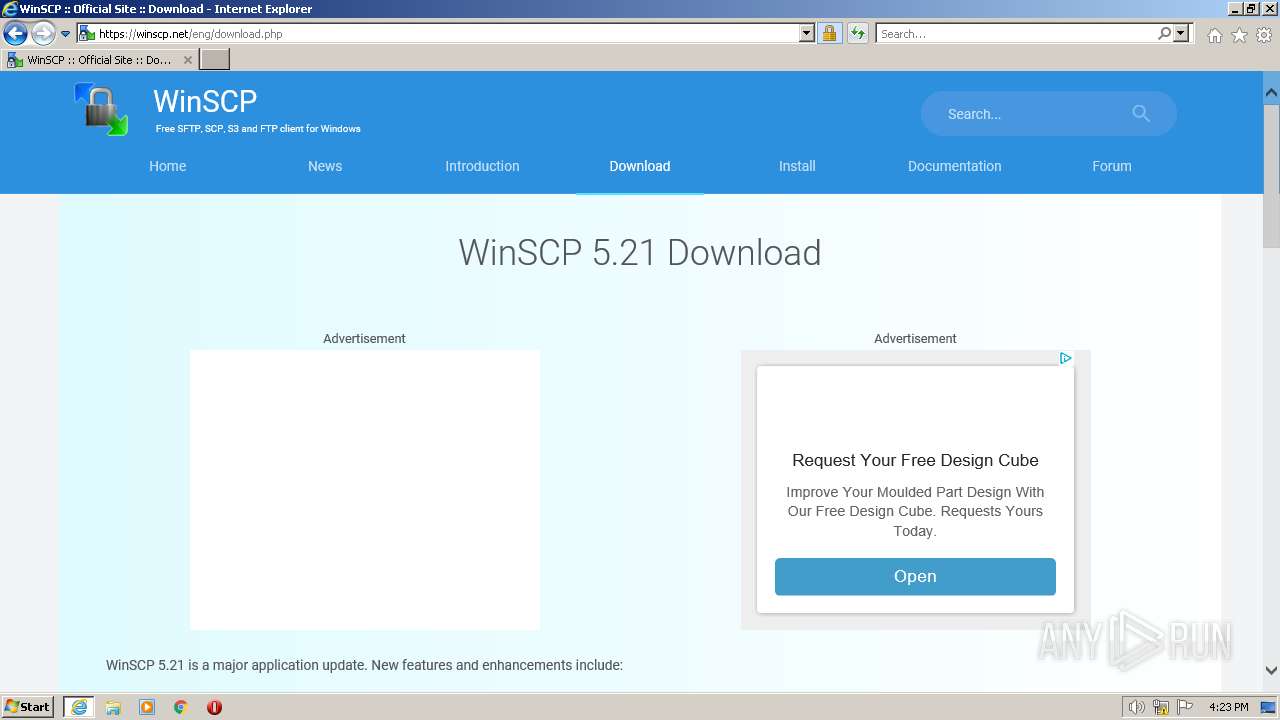Click the page scrollbar up arrow
The image size is (1280, 720).
(x=1271, y=93)
